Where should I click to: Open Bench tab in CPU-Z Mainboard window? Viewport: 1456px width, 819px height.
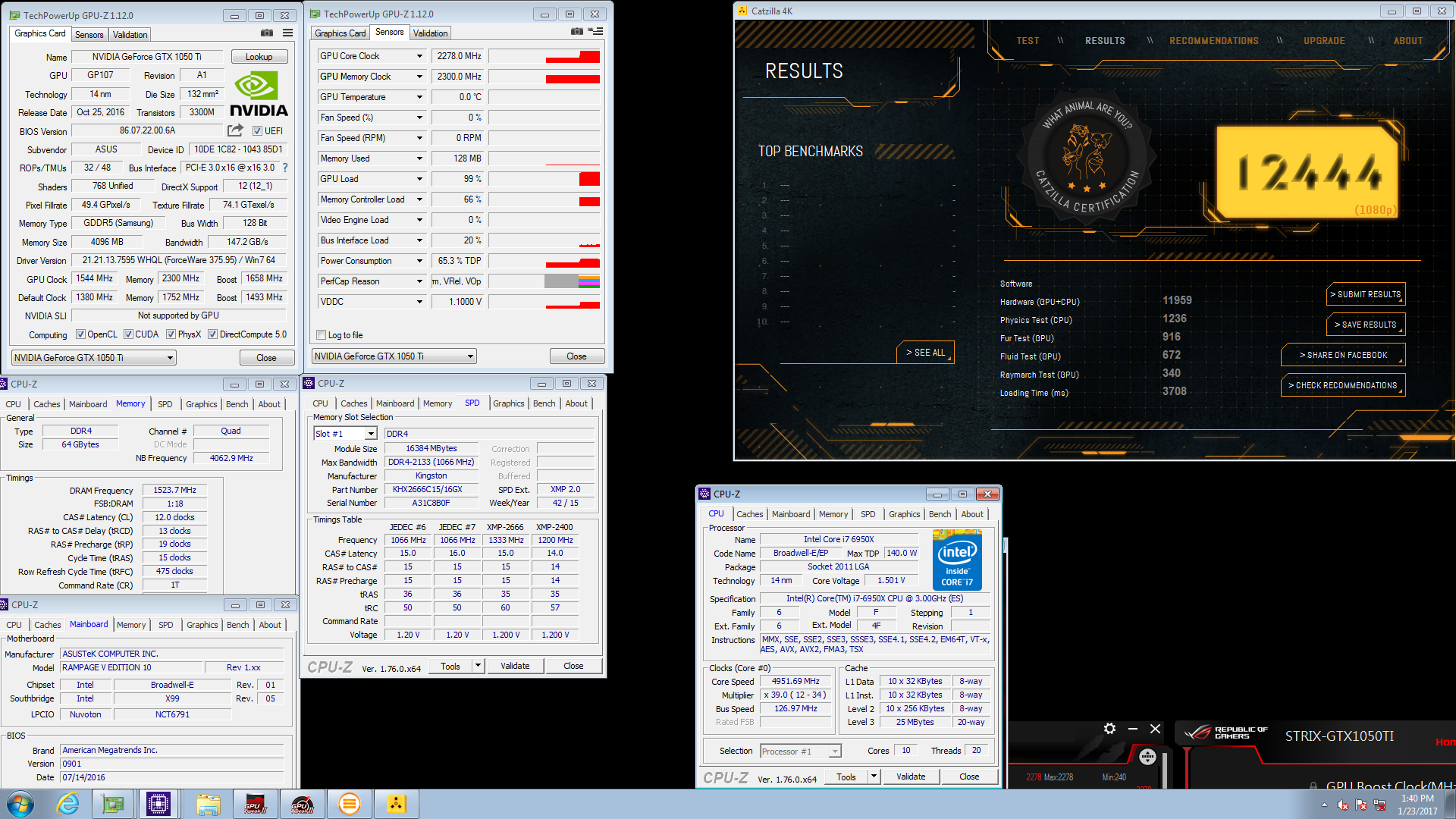pos(237,625)
